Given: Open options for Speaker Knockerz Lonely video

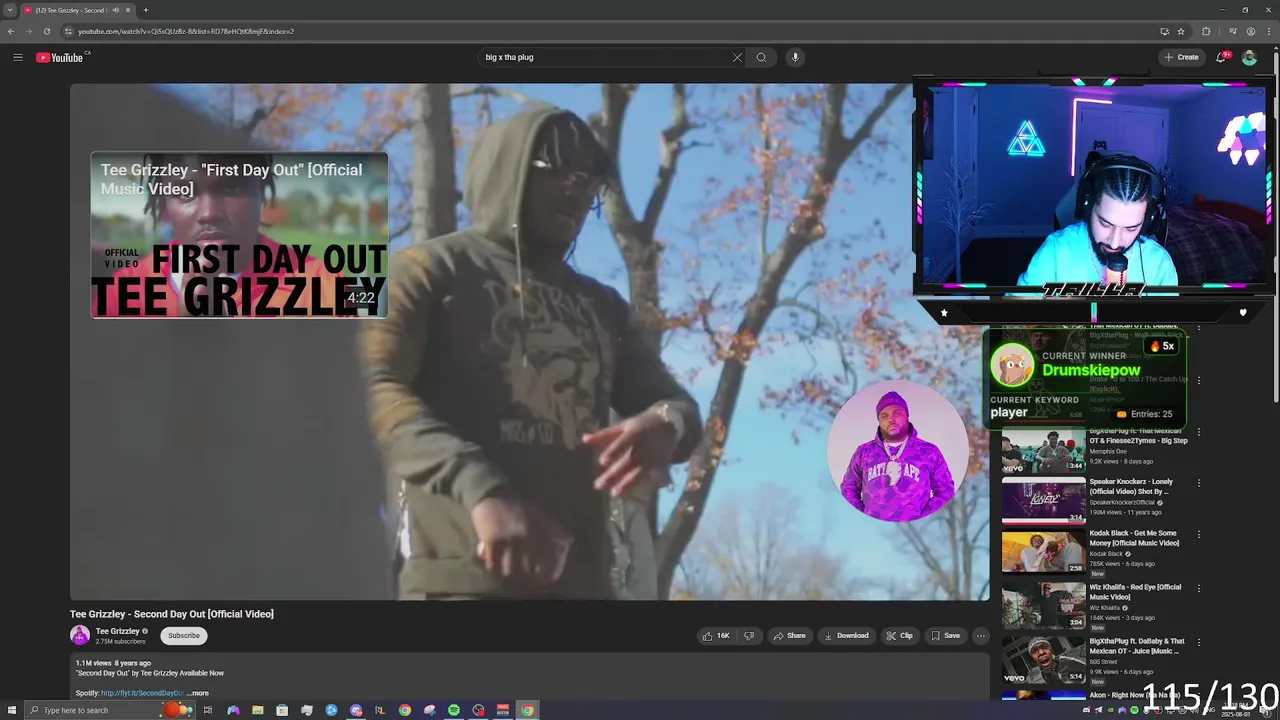Looking at the screenshot, I should coord(1199,483).
